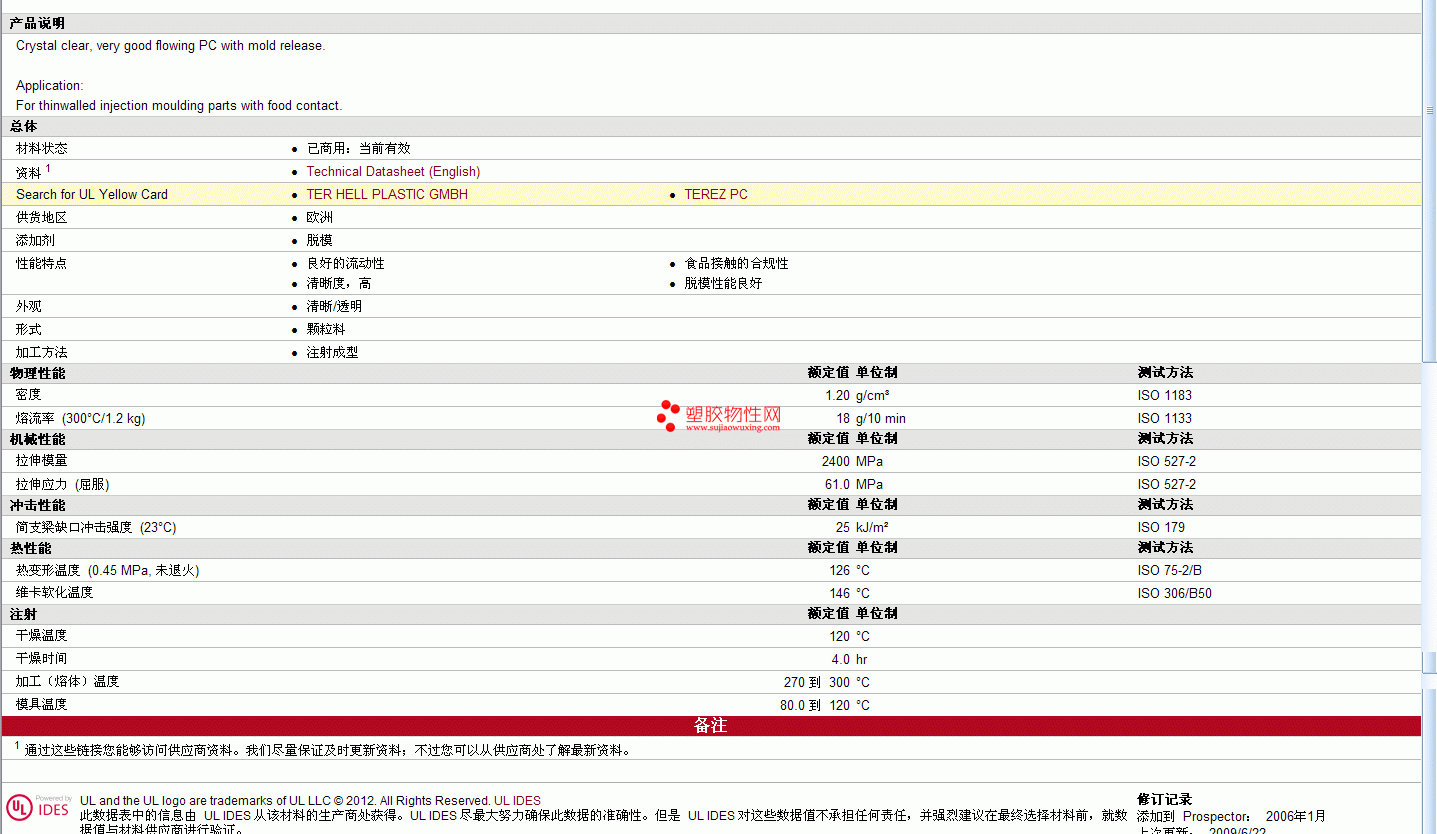Click the 食品接触的合规性 feature entry

(737, 264)
